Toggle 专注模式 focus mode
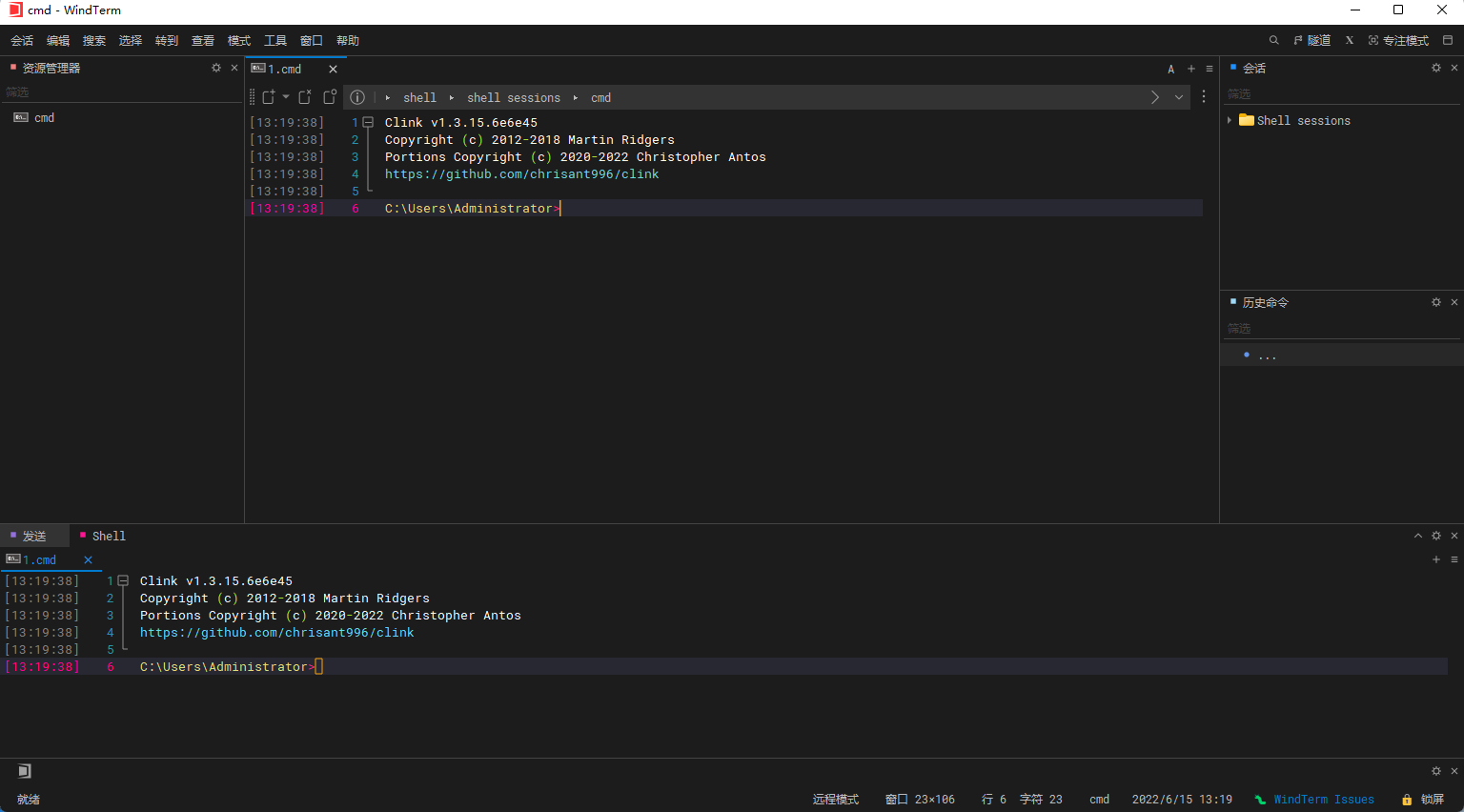Screen dimensions: 1464x812 [1398, 40]
